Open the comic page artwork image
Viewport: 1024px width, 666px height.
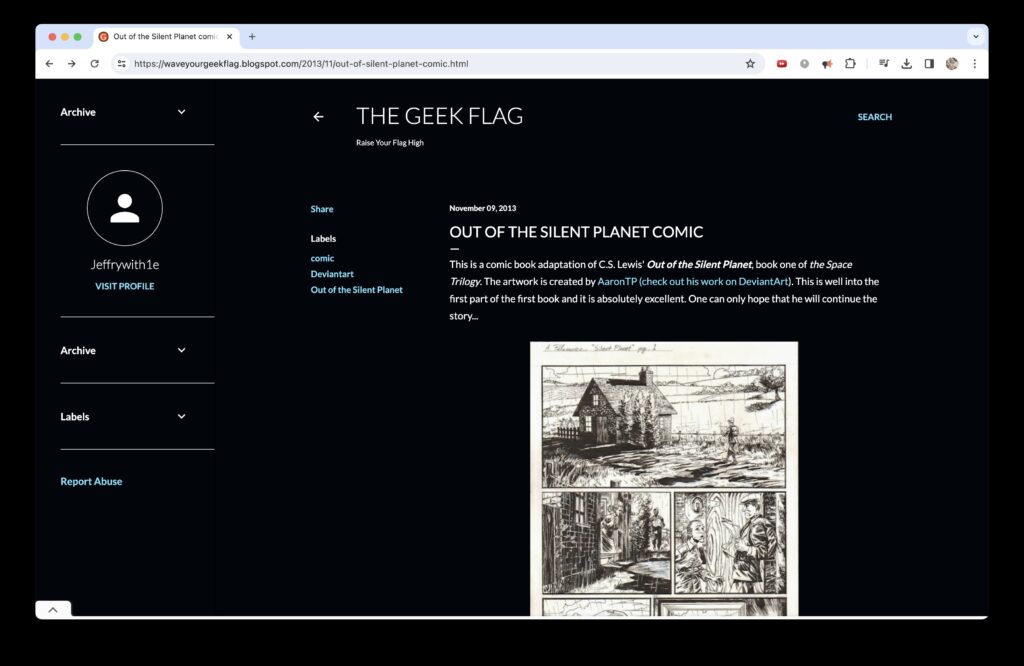click(x=664, y=479)
